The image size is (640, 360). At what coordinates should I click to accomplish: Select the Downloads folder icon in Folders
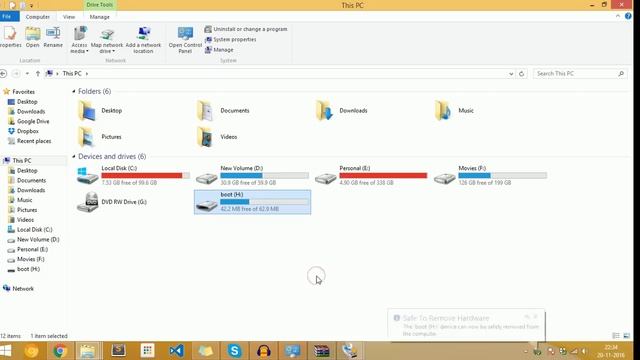[324, 111]
